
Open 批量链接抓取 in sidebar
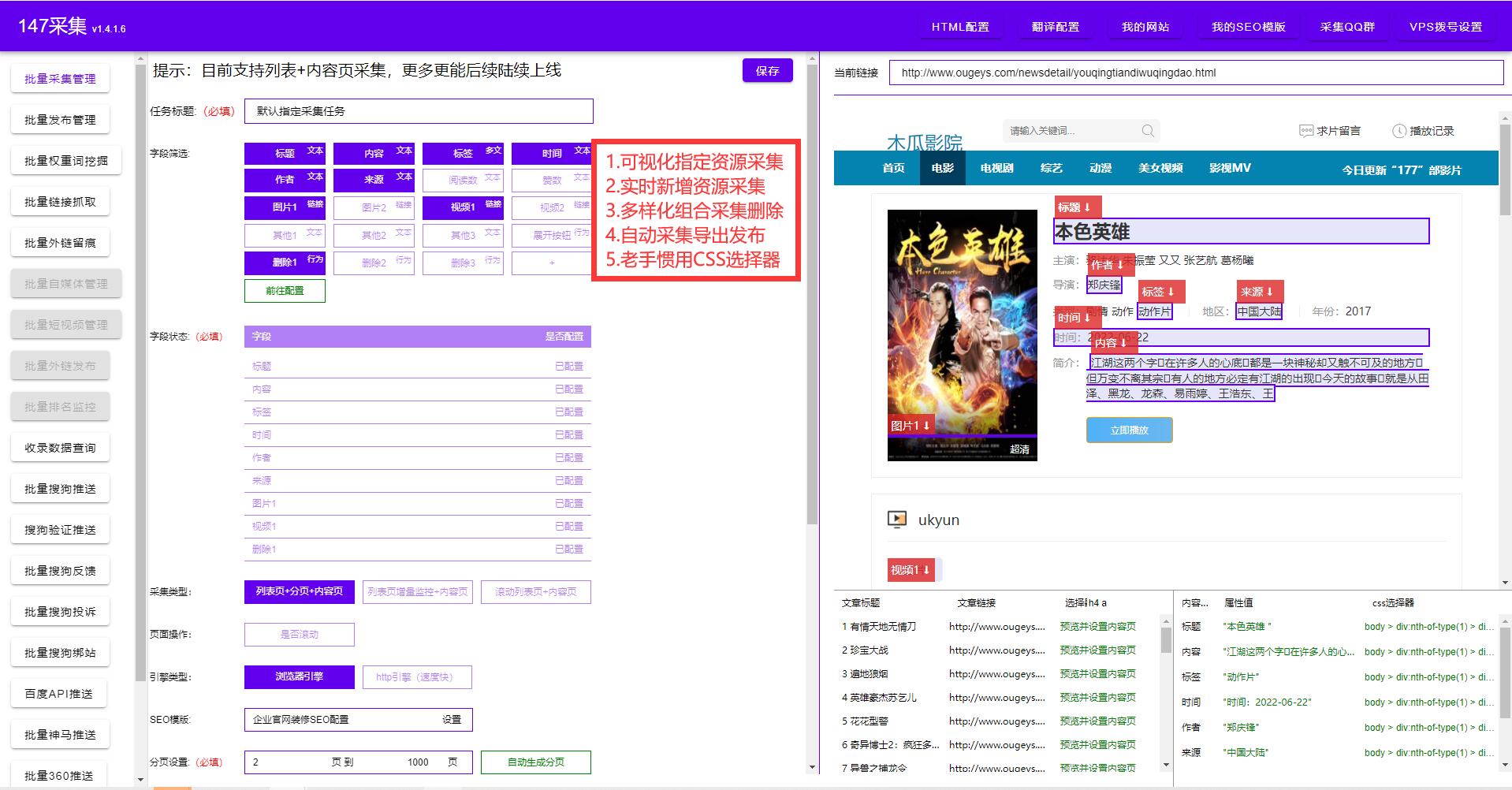(x=60, y=202)
